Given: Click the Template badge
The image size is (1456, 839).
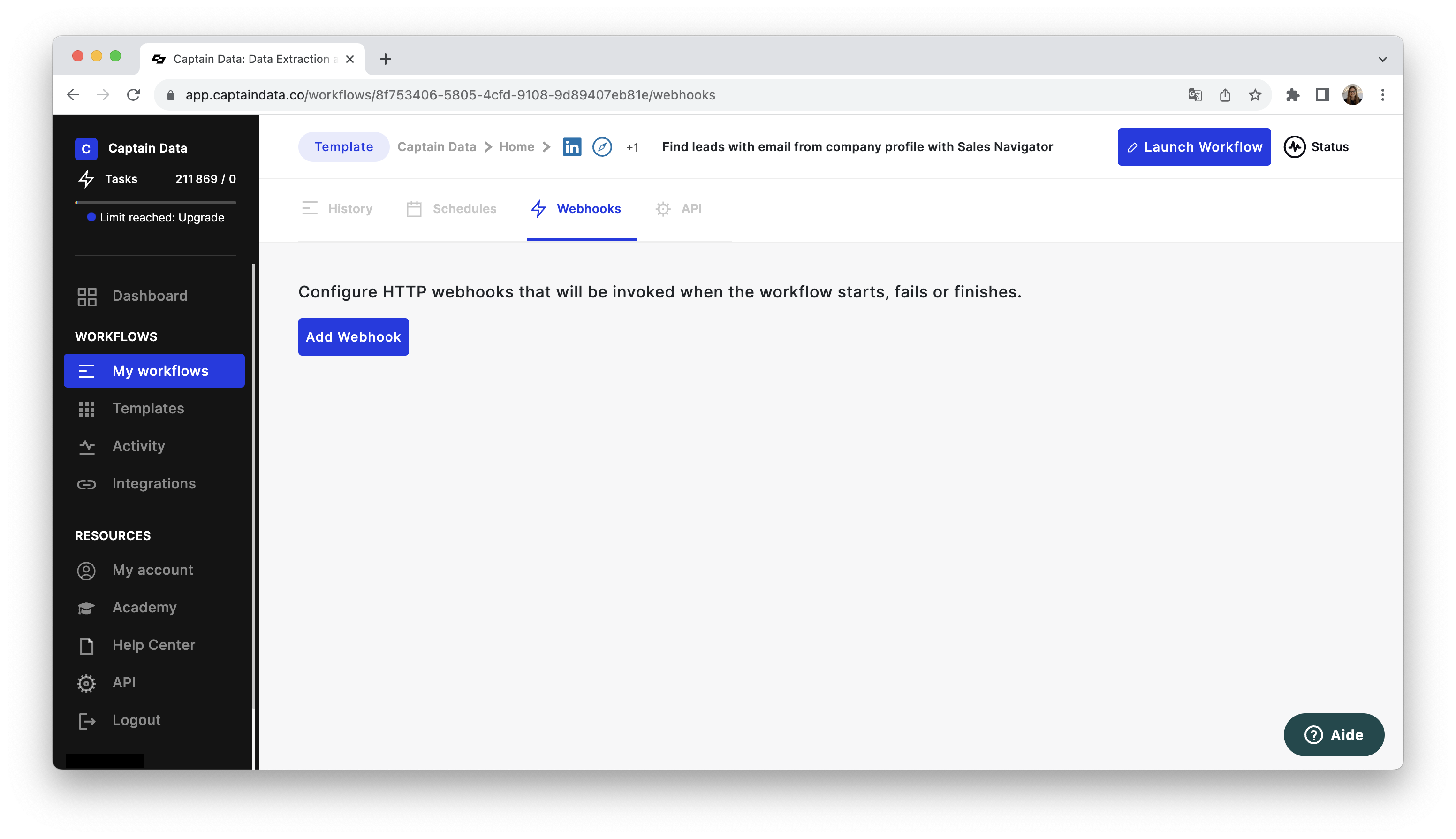Looking at the screenshot, I should point(343,147).
